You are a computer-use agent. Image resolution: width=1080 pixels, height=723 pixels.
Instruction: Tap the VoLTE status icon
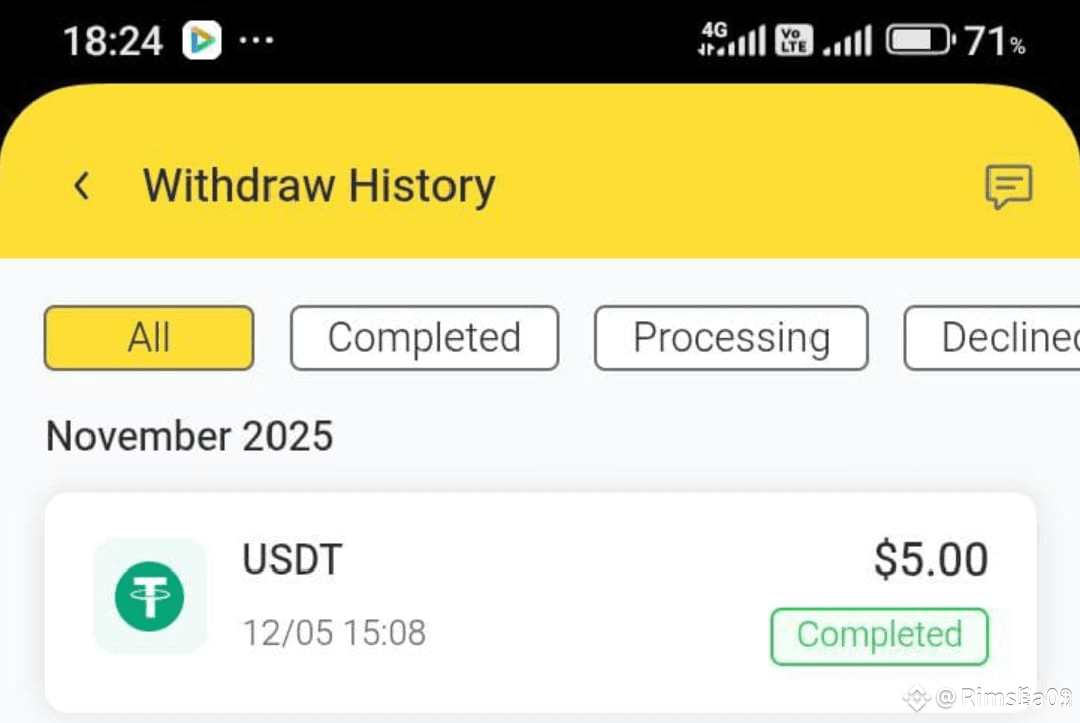pyautogui.click(x=793, y=40)
